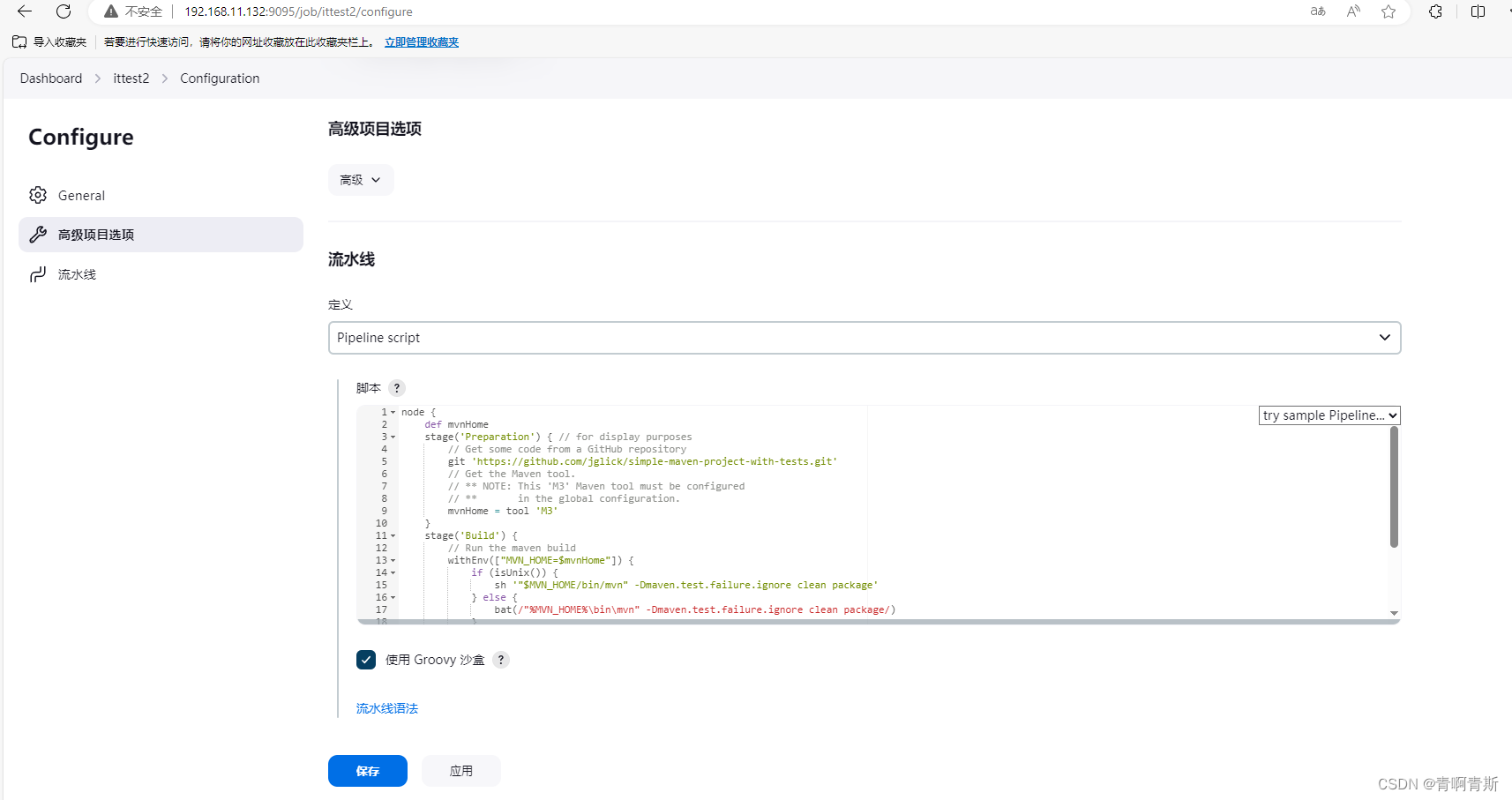This screenshot has height=800, width=1512.
Task: Click the 保存 save button
Action: click(x=368, y=771)
